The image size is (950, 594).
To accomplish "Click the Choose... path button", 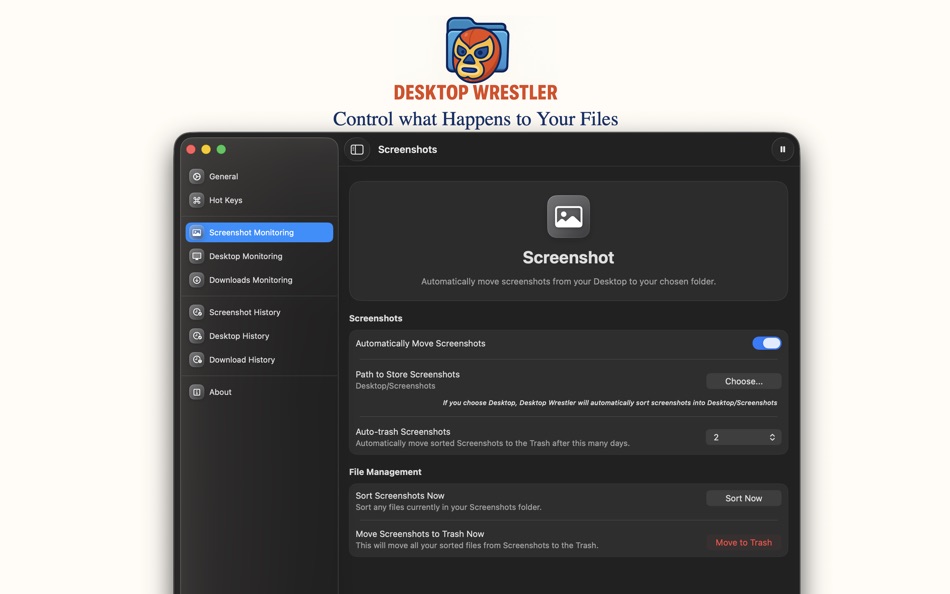I will click(743, 381).
